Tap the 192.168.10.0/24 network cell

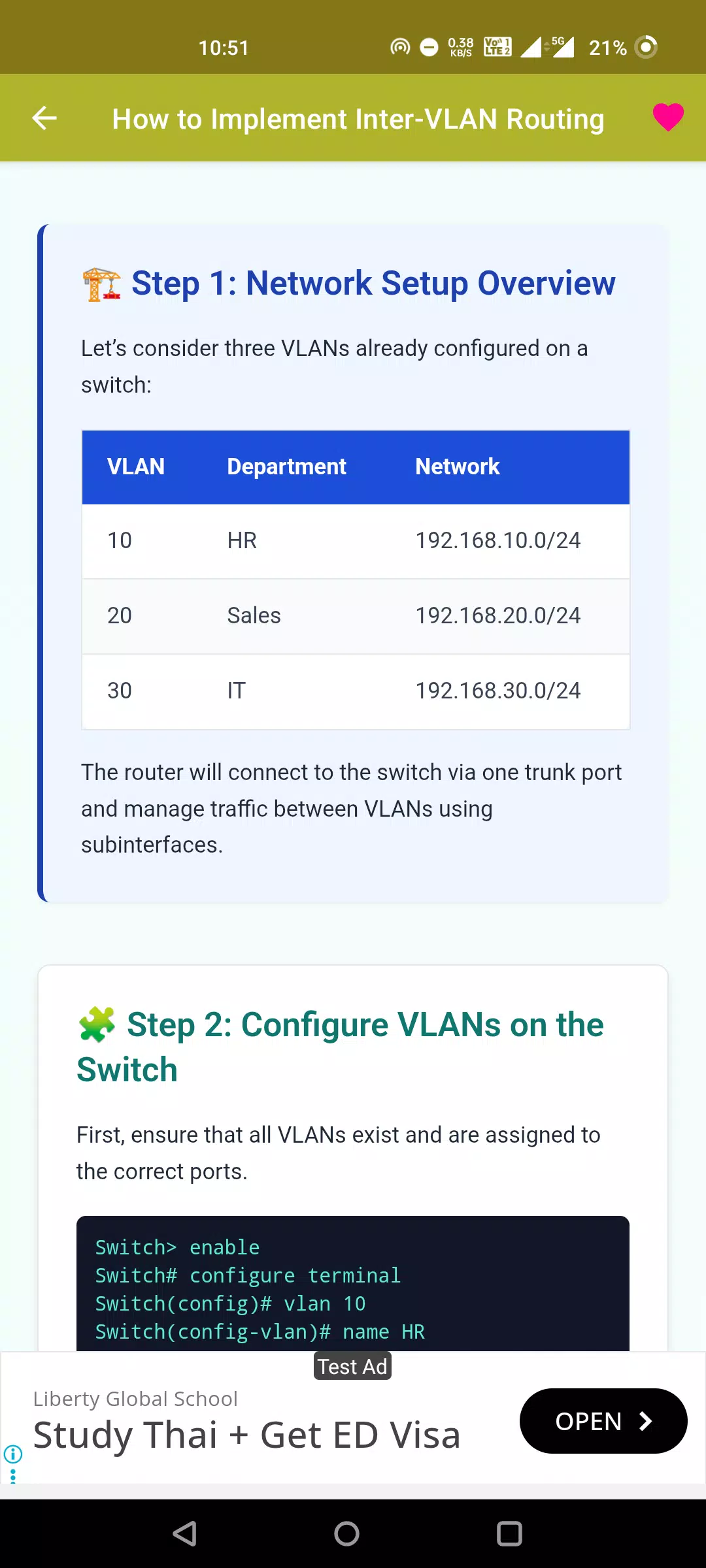pos(498,540)
